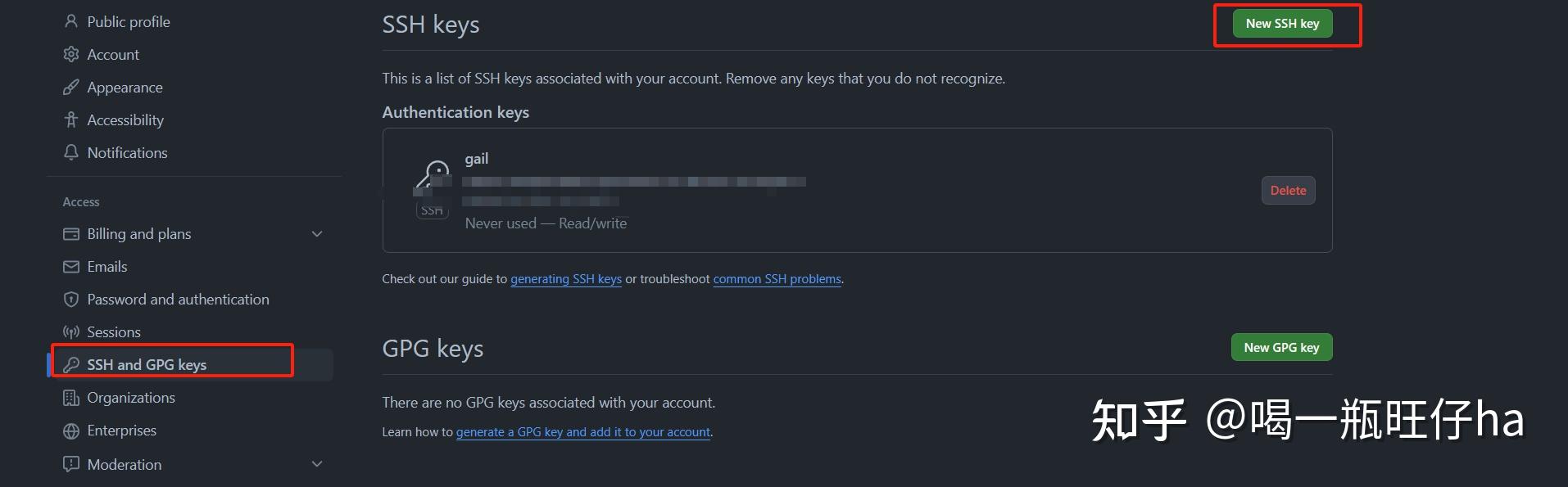The image size is (1568, 487).
Task: Open common SSH problems link
Action: pyautogui.click(x=777, y=279)
